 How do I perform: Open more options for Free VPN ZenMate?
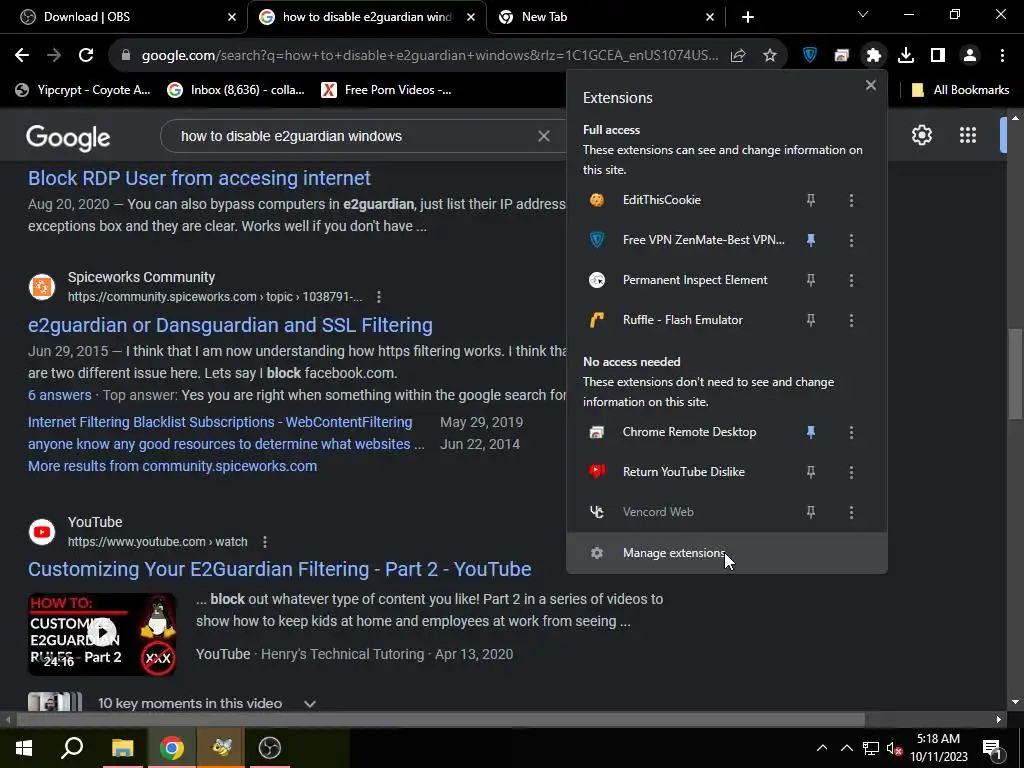(x=851, y=240)
